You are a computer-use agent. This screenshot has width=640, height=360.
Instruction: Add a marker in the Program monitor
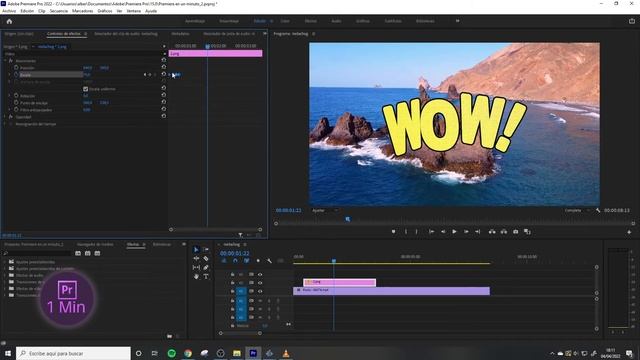pos(393,231)
